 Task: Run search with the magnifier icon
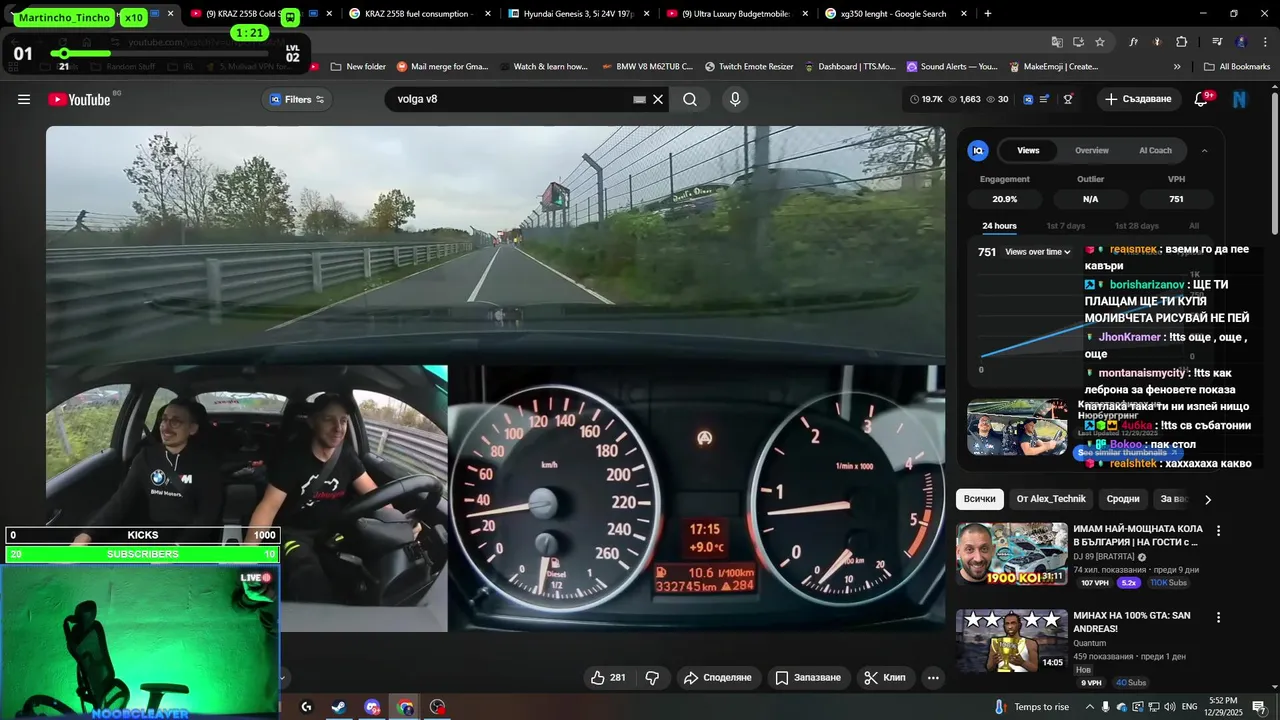click(690, 99)
